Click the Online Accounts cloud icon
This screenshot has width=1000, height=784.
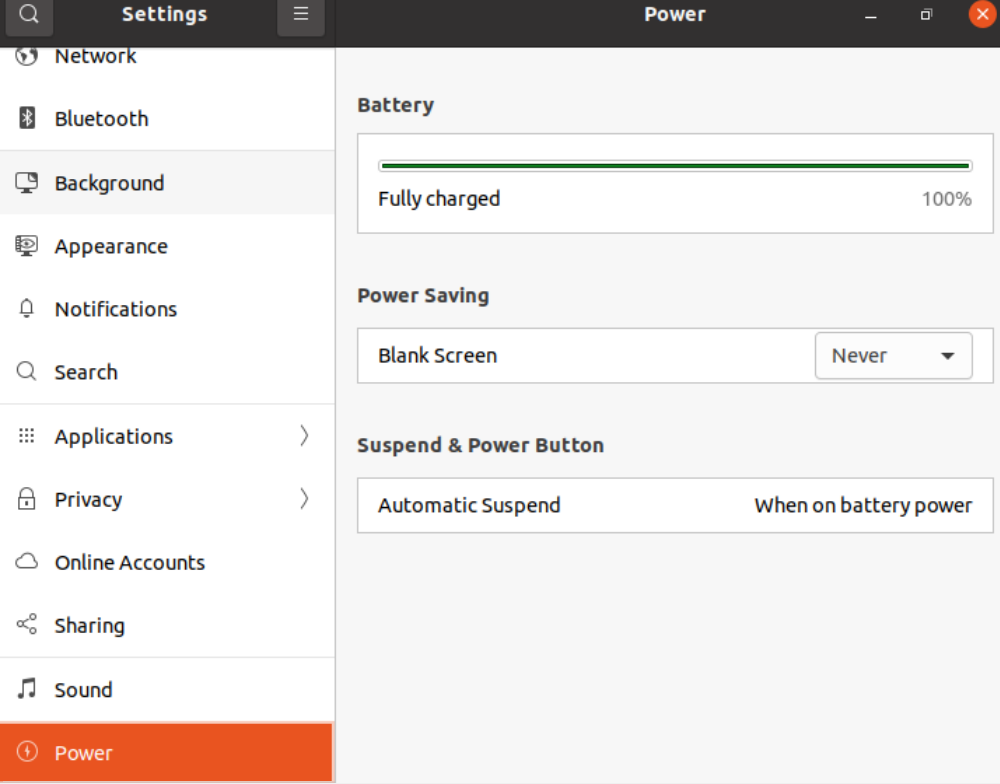(27, 561)
